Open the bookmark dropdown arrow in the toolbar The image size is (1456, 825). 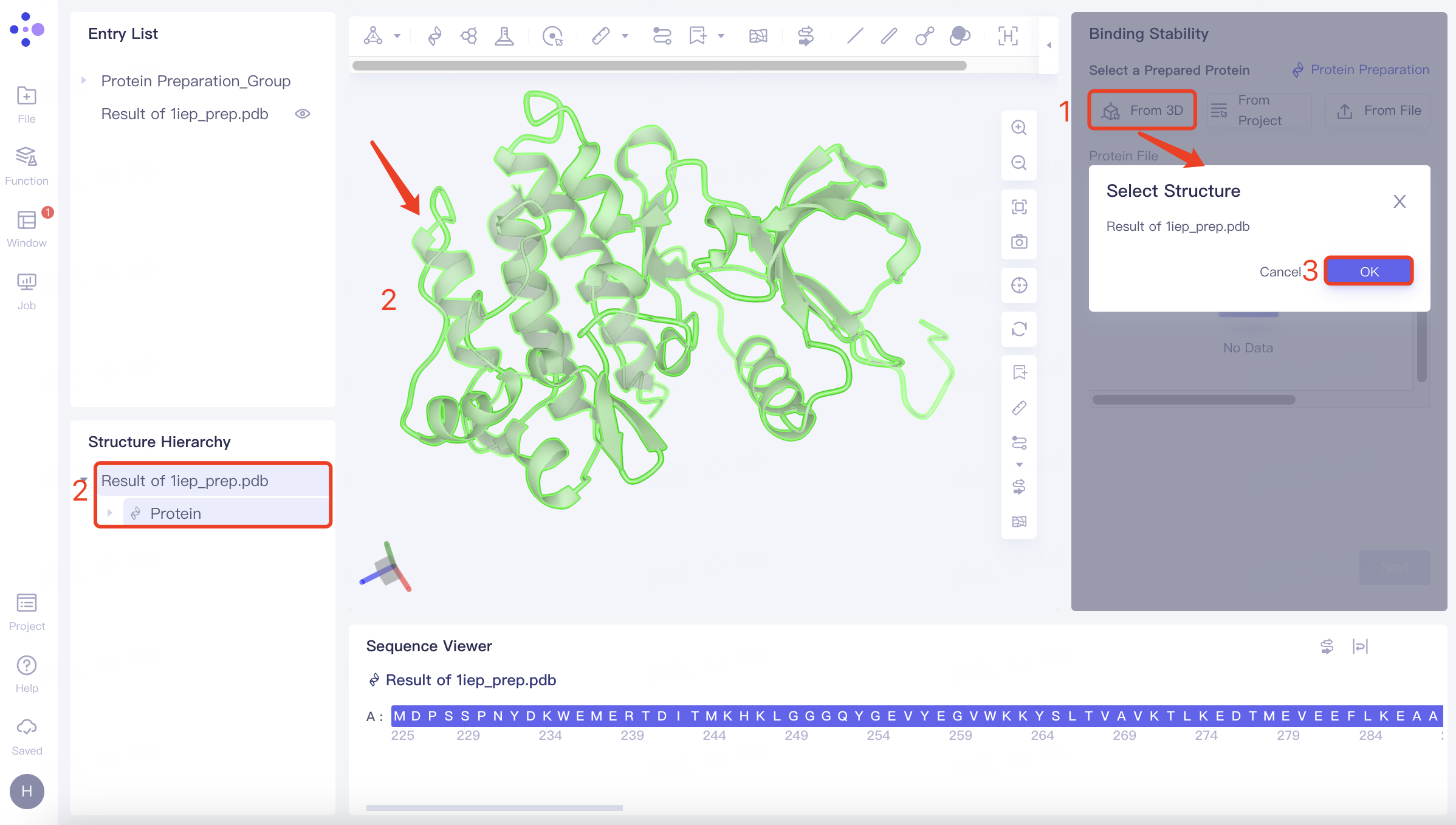[721, 36]
